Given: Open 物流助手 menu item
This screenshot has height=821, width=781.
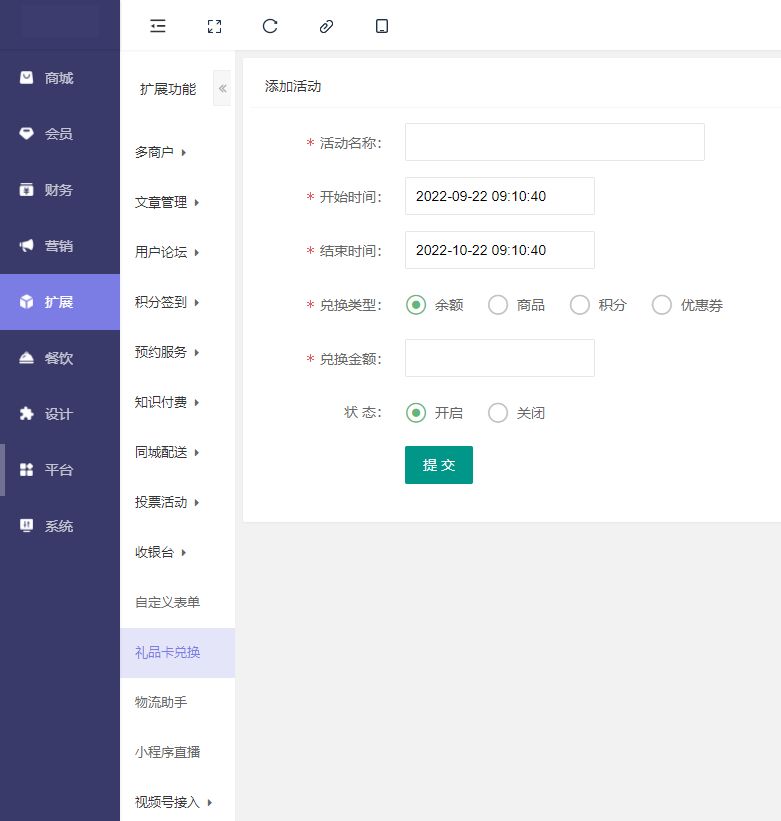Looking at the screenshot, I should [x=161, y=702].
